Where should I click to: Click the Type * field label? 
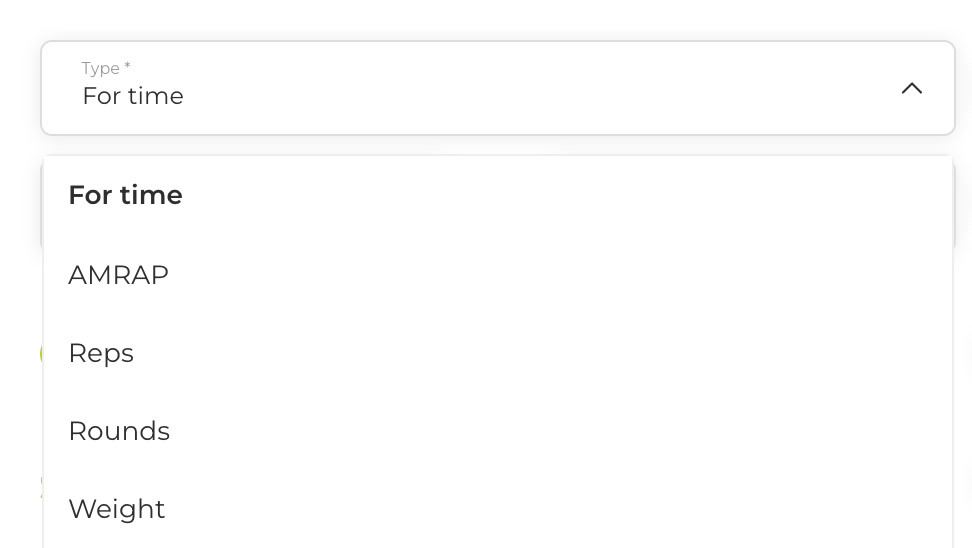pyautogui.click(x=106, y=68)
